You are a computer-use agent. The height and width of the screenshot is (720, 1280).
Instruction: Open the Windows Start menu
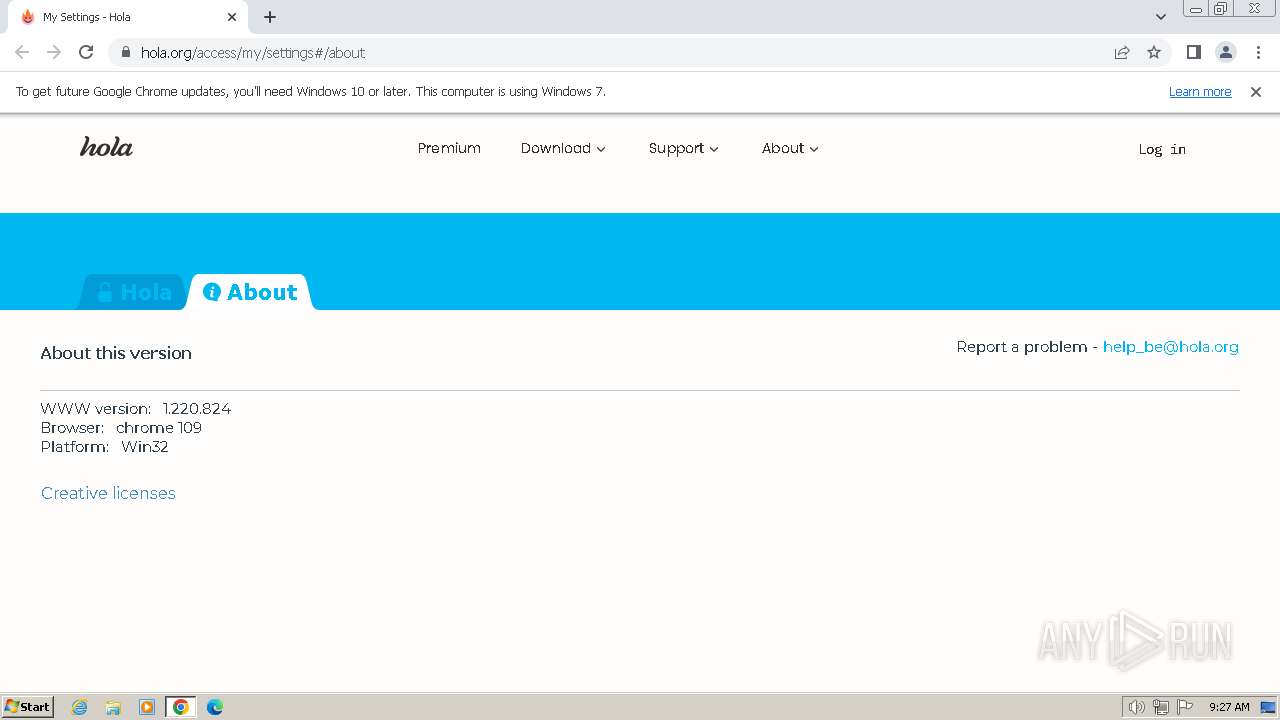(x=28, y=706)
